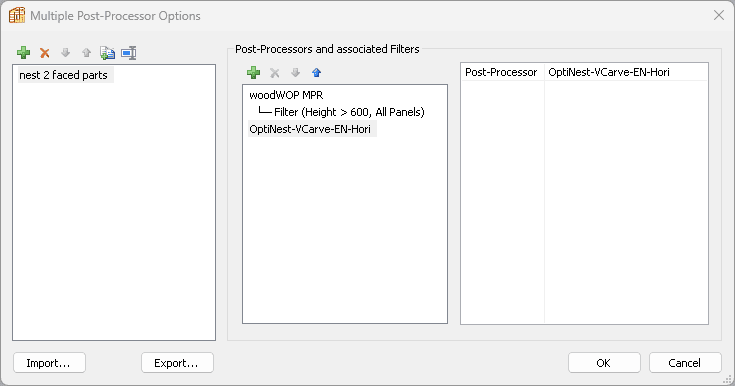Viewport: 735px width, 386px height.
Task: Select the Filter (Height > 600, All Panels) item
Action: (349, 112)
